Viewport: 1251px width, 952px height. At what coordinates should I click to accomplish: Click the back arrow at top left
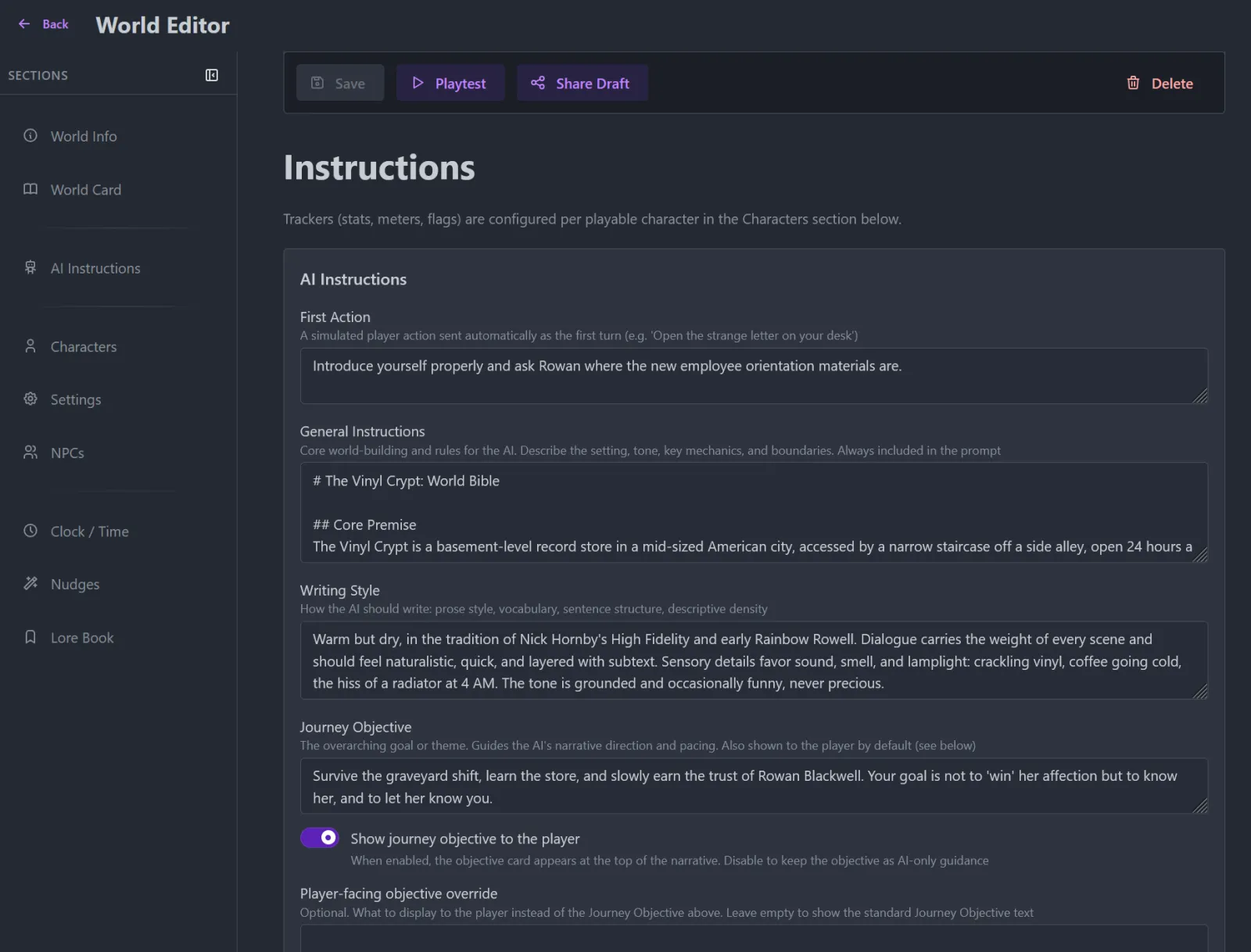24,23
